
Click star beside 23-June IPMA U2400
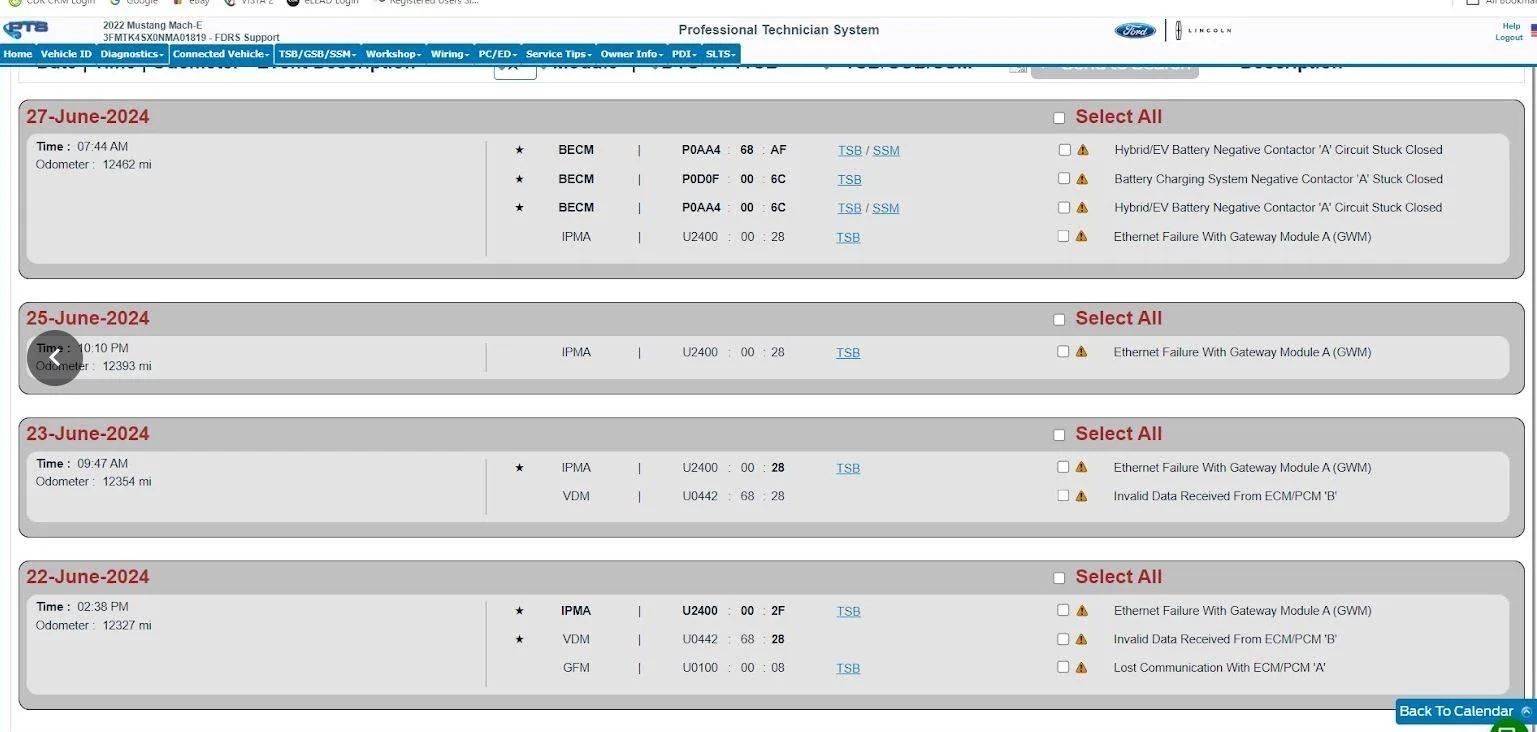pyautogui.click(x=519, y=467)
